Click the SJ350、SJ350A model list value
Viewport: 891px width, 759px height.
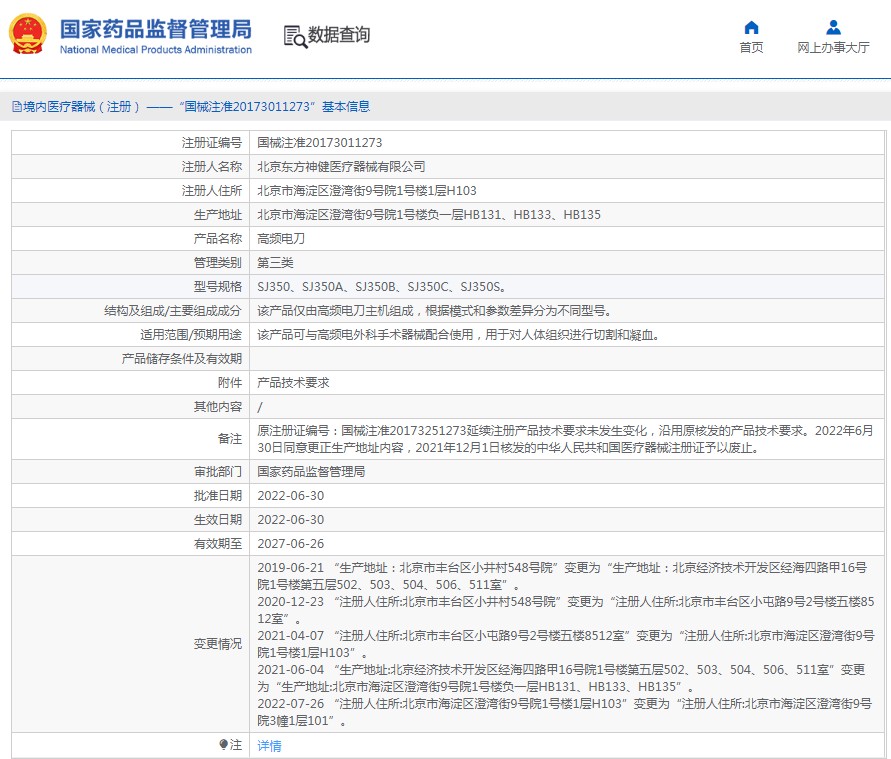(382, 286)
